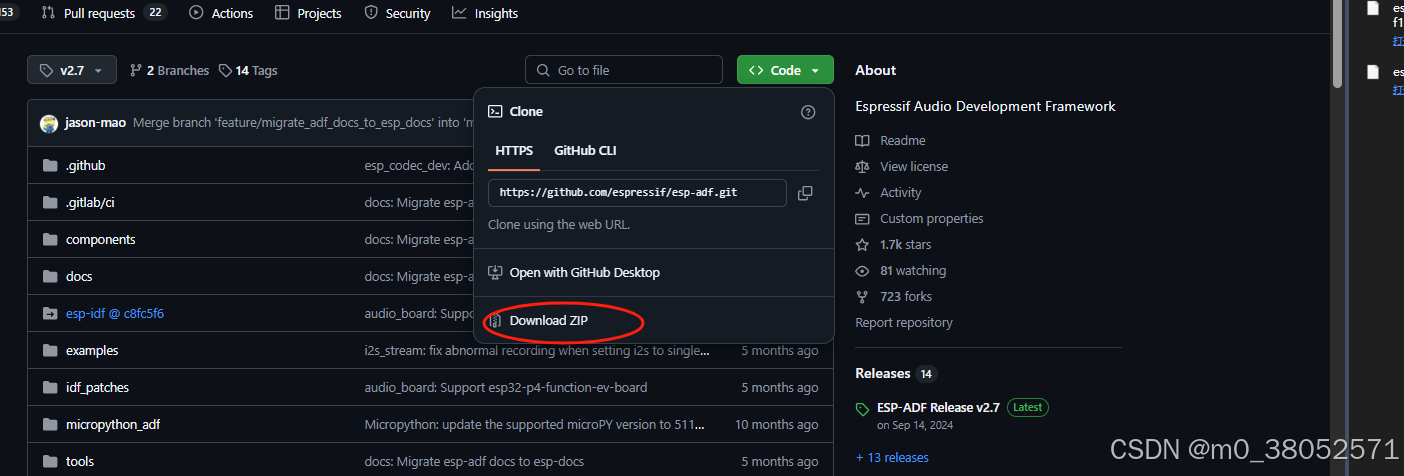View the 2 Branches link
1404x476 pixels.
[x=170, y=71]
